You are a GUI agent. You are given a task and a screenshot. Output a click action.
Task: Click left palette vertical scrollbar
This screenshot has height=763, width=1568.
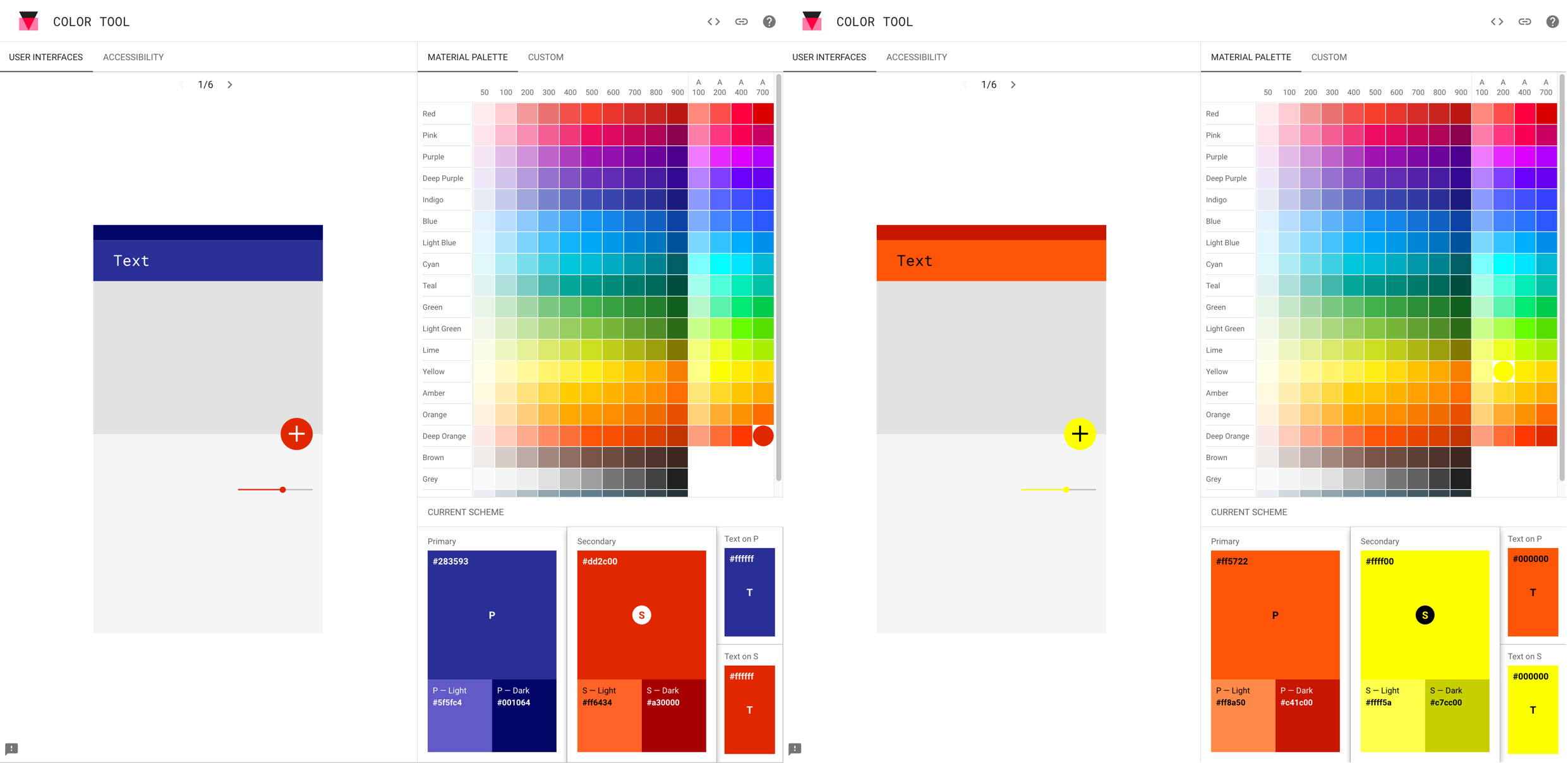tap(778, 278)
